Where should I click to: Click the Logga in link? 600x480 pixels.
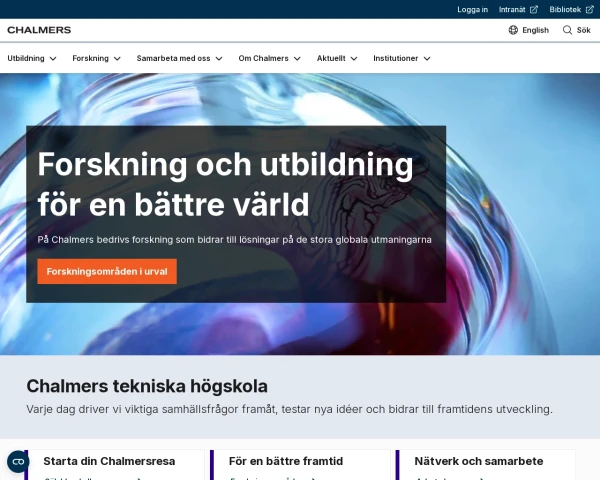pyautogui.click(x=473, y=10)
